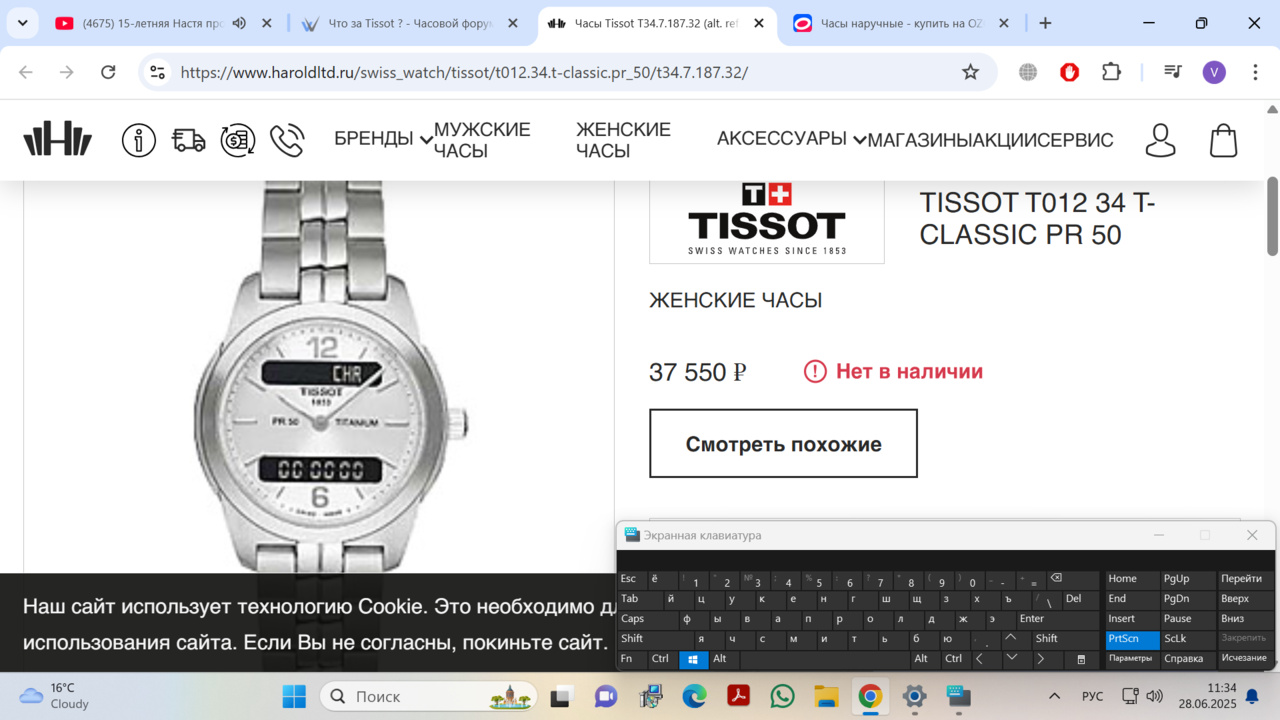Click the phone callback icon
1280x720 pixels.
pyautogui.click(x=287, y=140)
